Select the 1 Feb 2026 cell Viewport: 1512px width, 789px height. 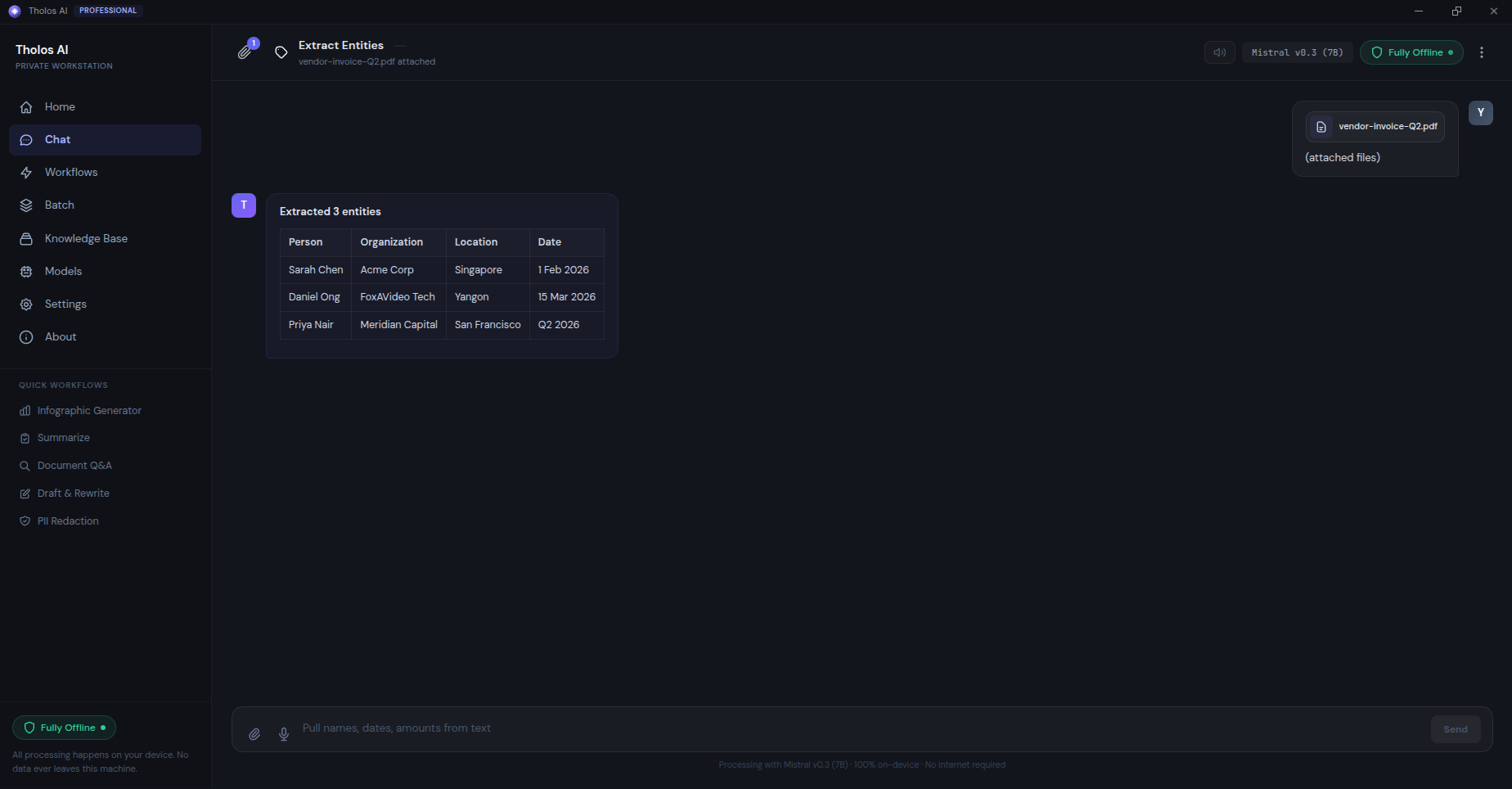(x=567, y=270)
